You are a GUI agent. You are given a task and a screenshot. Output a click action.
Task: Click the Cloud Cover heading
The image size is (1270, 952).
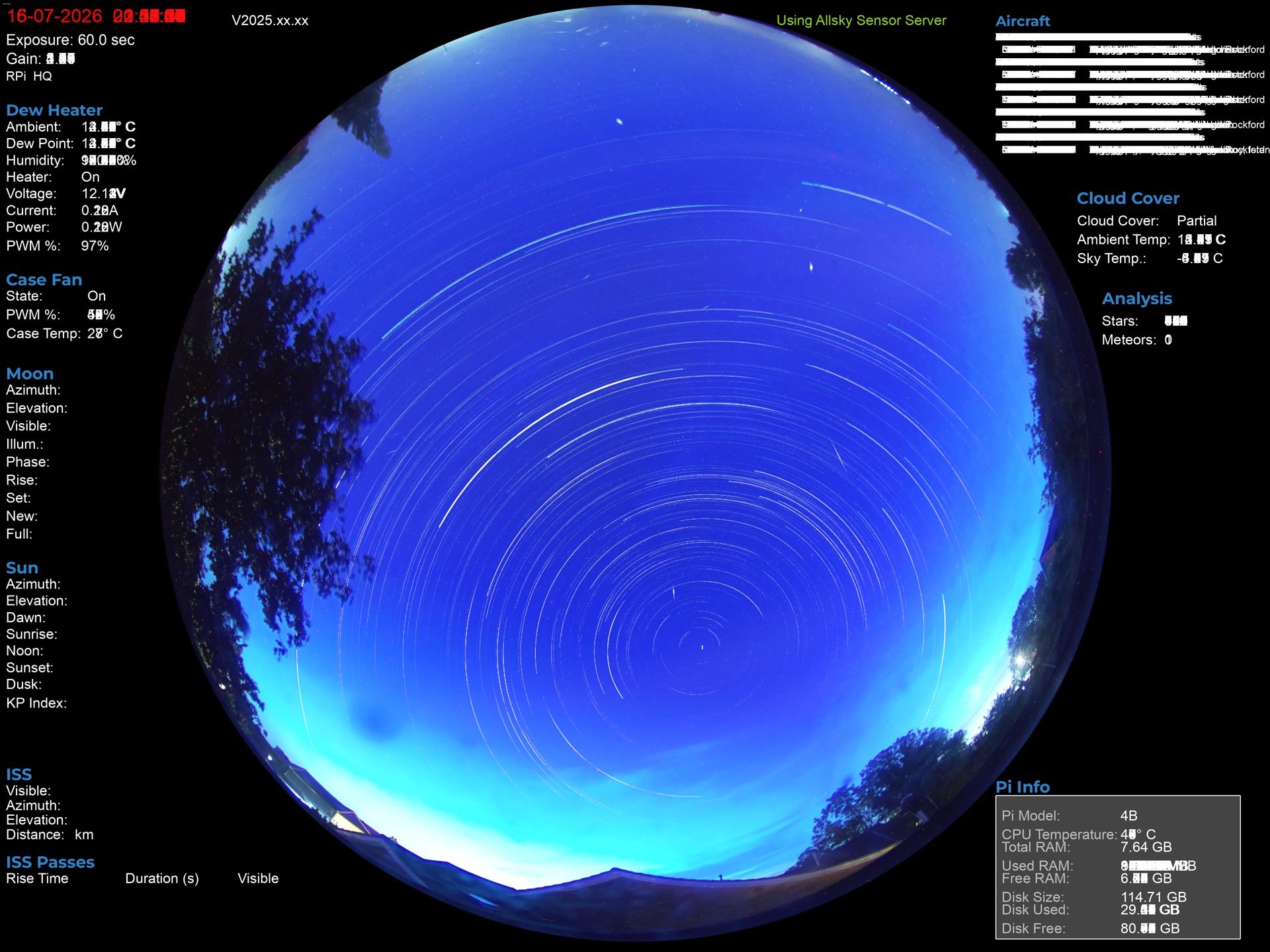[x=1128, y=198]
